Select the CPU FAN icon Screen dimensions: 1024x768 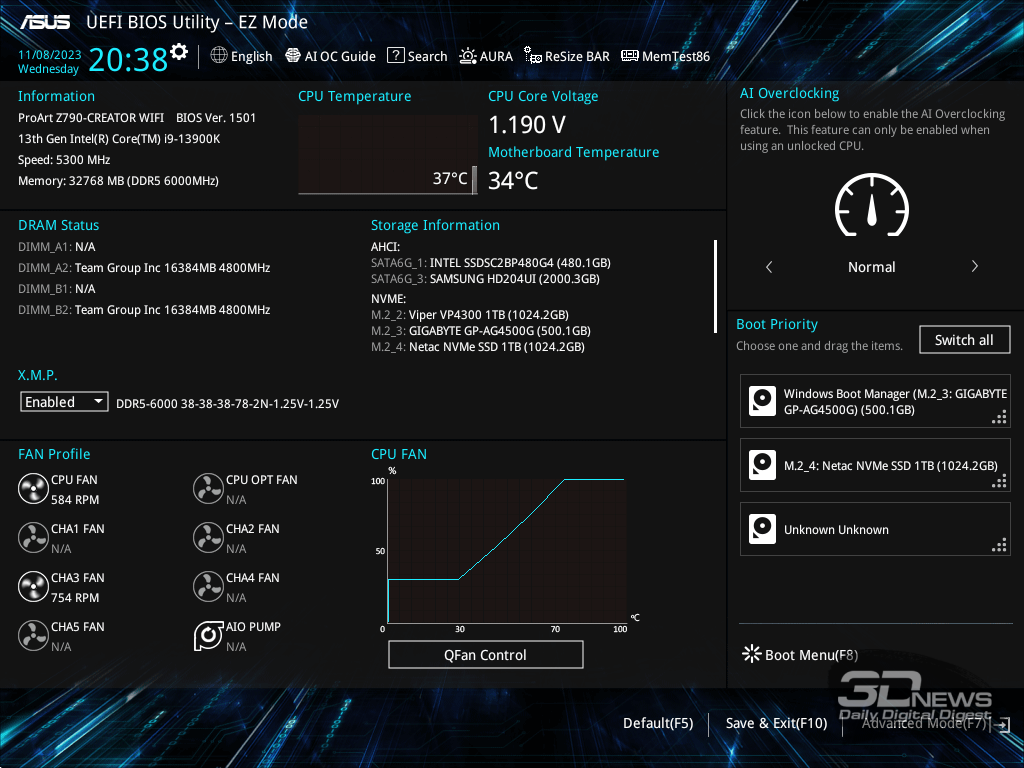coord(33,488)
